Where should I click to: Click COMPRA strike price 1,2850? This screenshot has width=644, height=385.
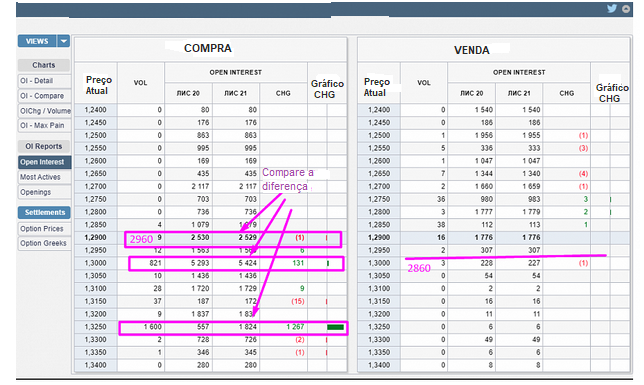[x=95, y=225]
